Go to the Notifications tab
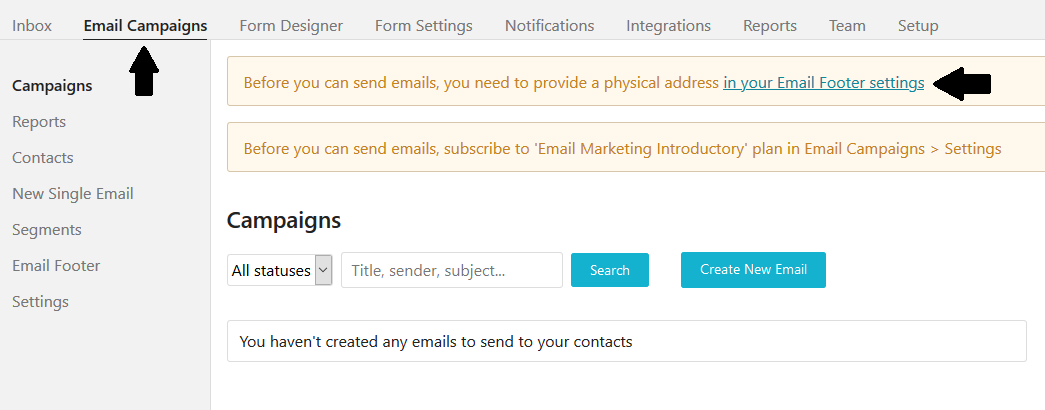 tap(549, 26)
